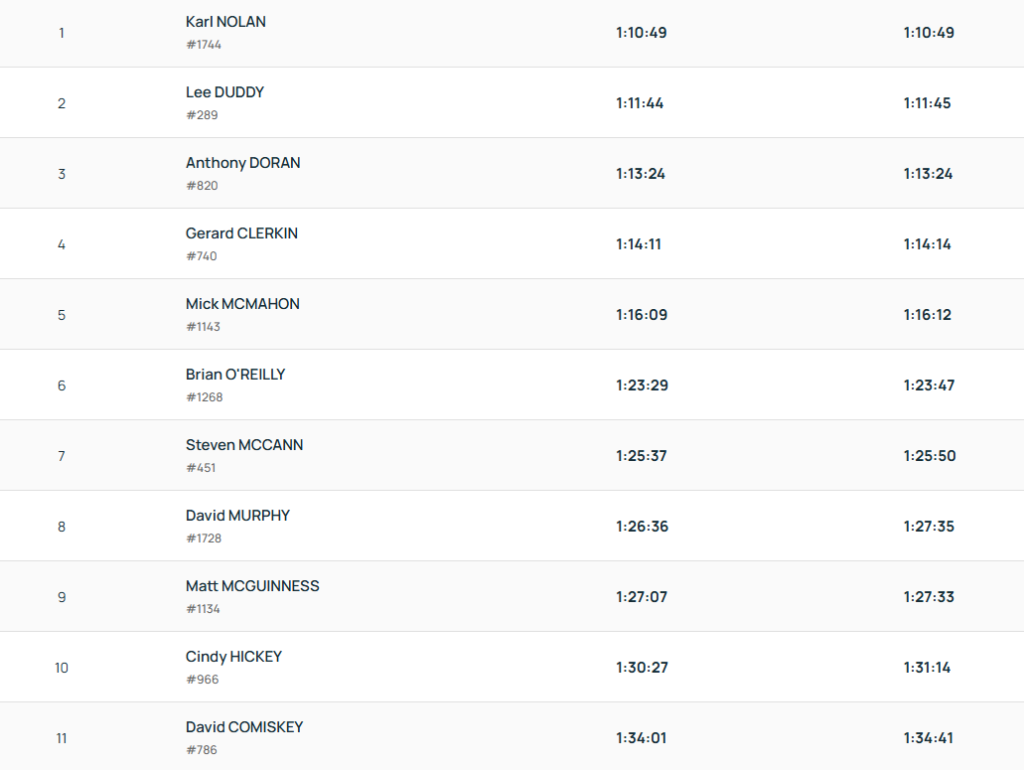Click position number 5 in the table
The image size is (1024, 770).
62,315
